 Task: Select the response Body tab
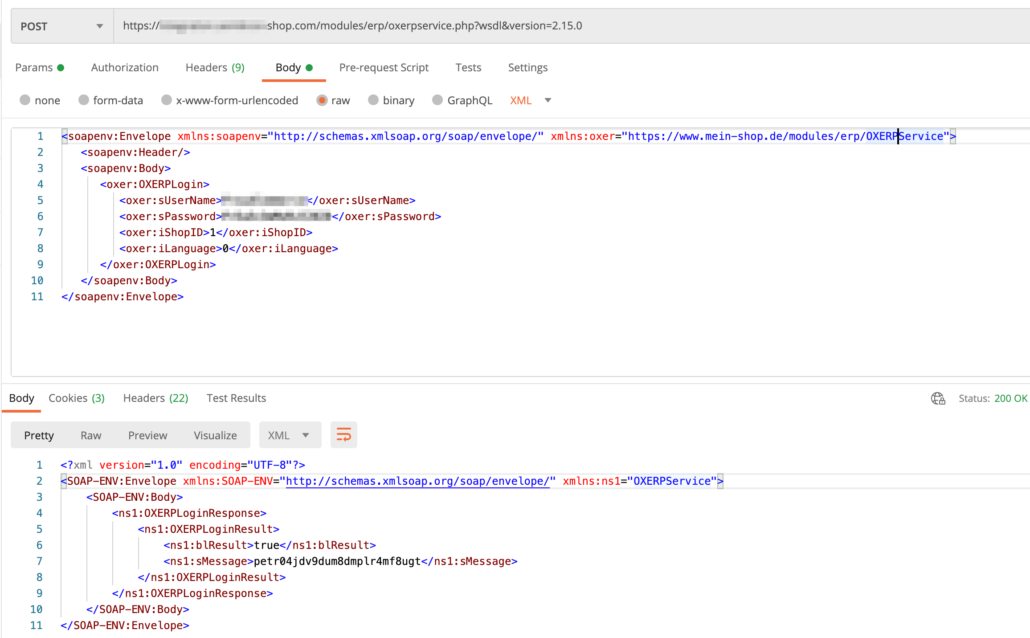22,398
